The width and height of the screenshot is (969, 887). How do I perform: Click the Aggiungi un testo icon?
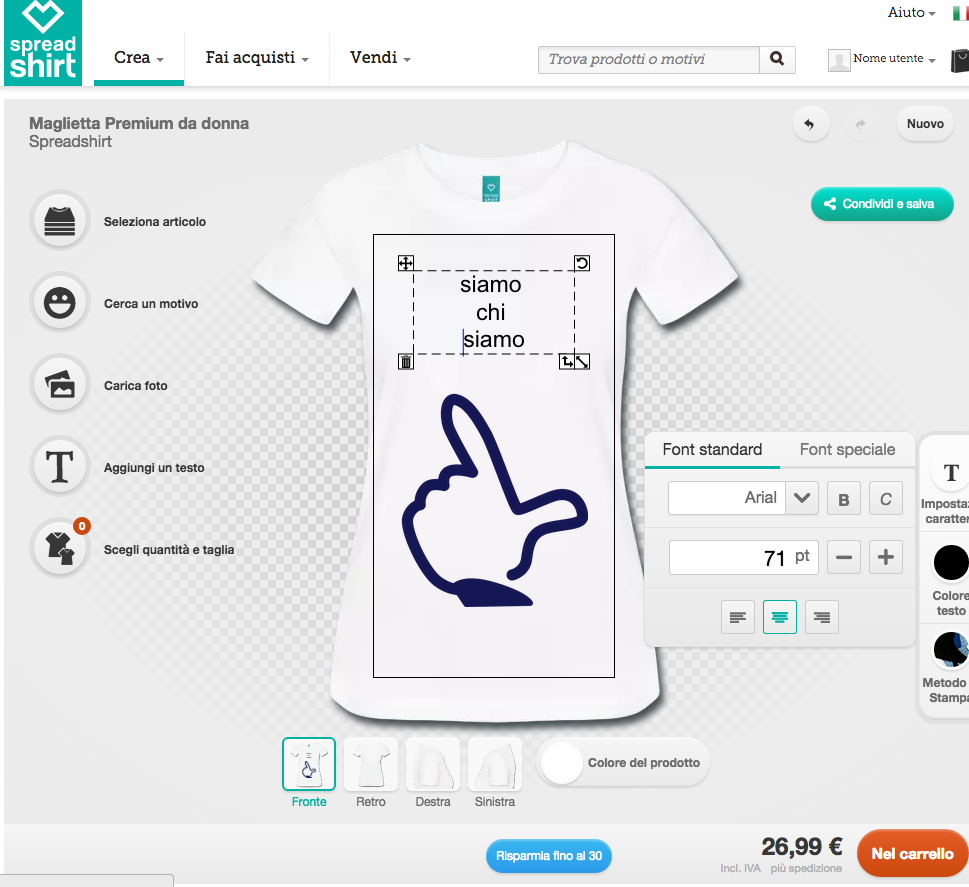click(61, 466)
